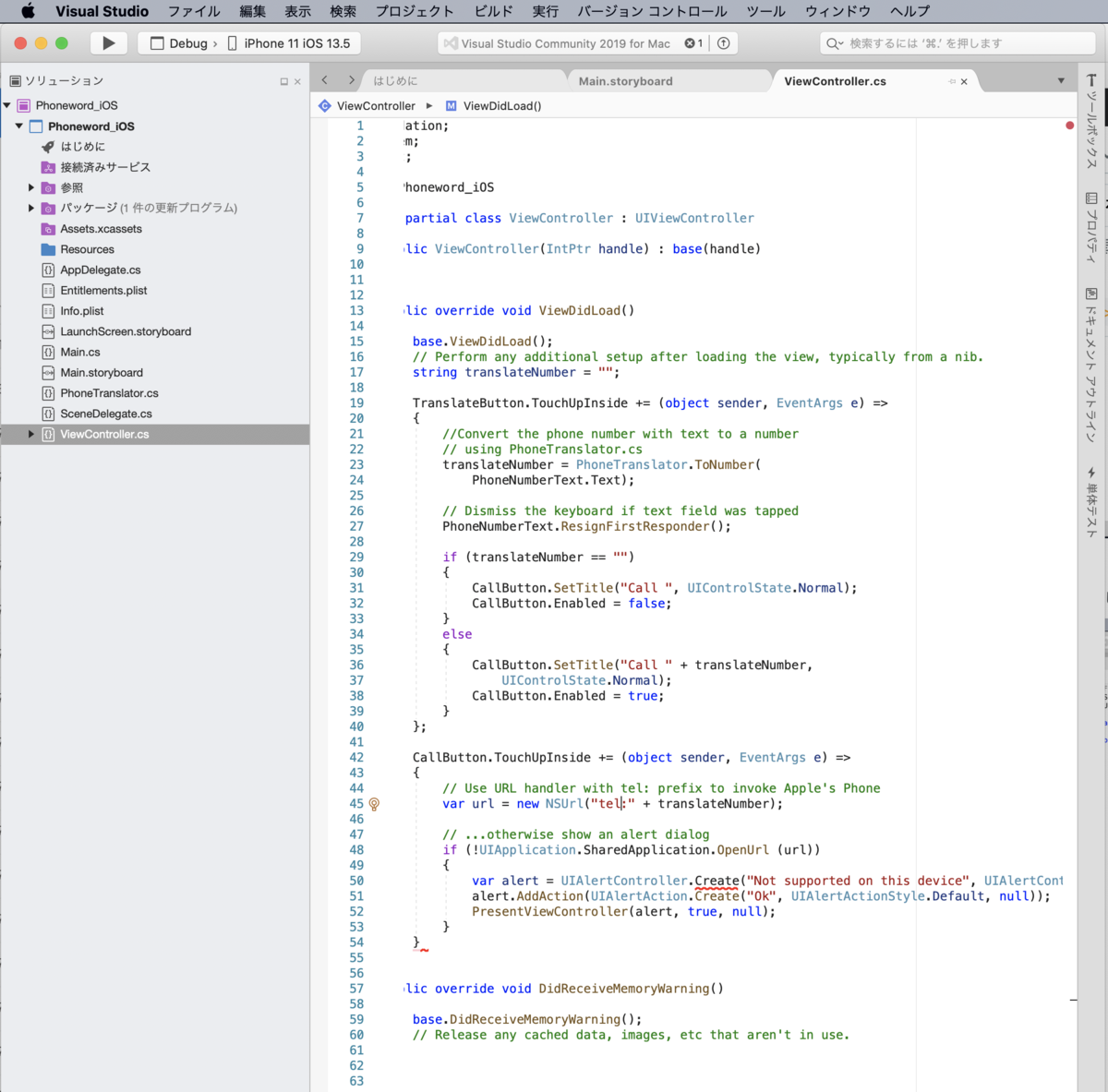
Task: Click line number 19 in the gutter
Action: coord(356,403)
